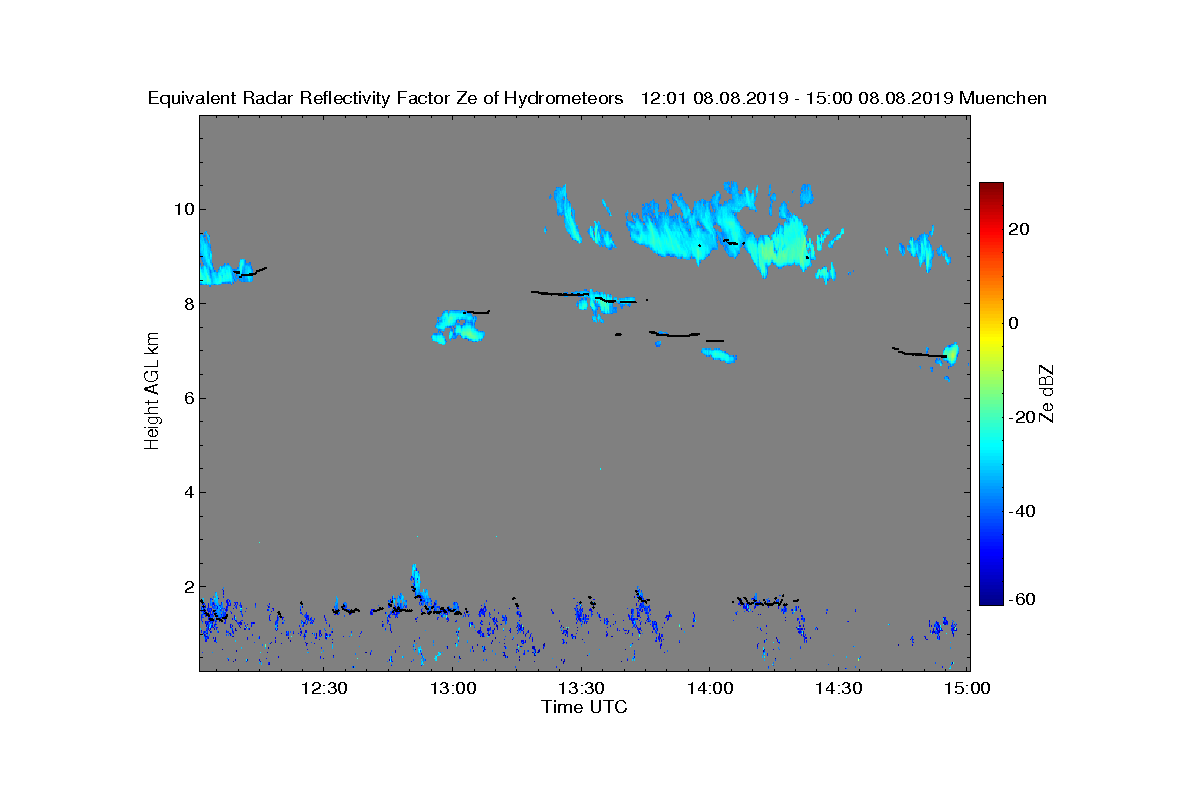Click the 15:00 time tick label

tap(967, 689)
